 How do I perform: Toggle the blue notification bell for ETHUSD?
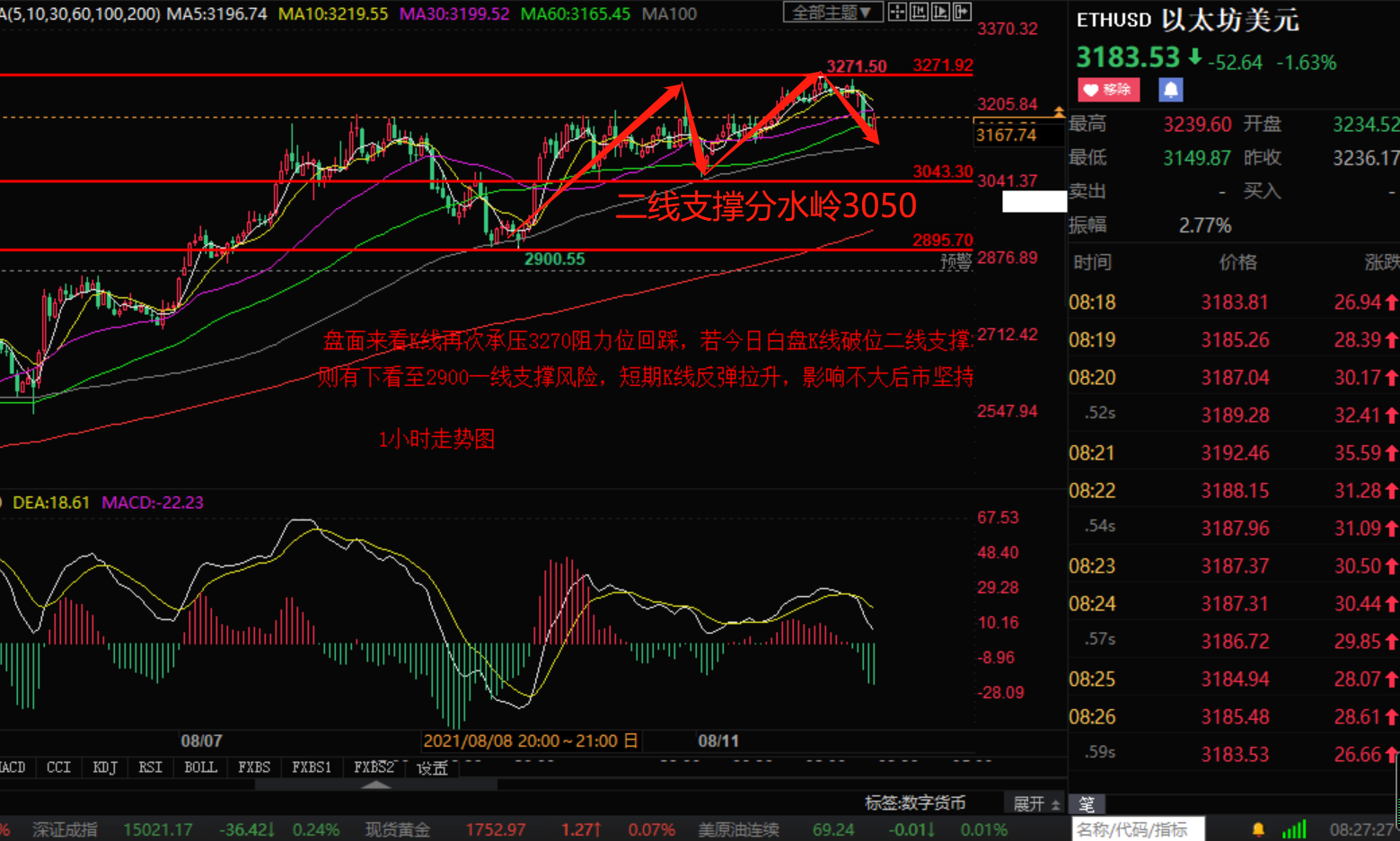click(1170, 90)
